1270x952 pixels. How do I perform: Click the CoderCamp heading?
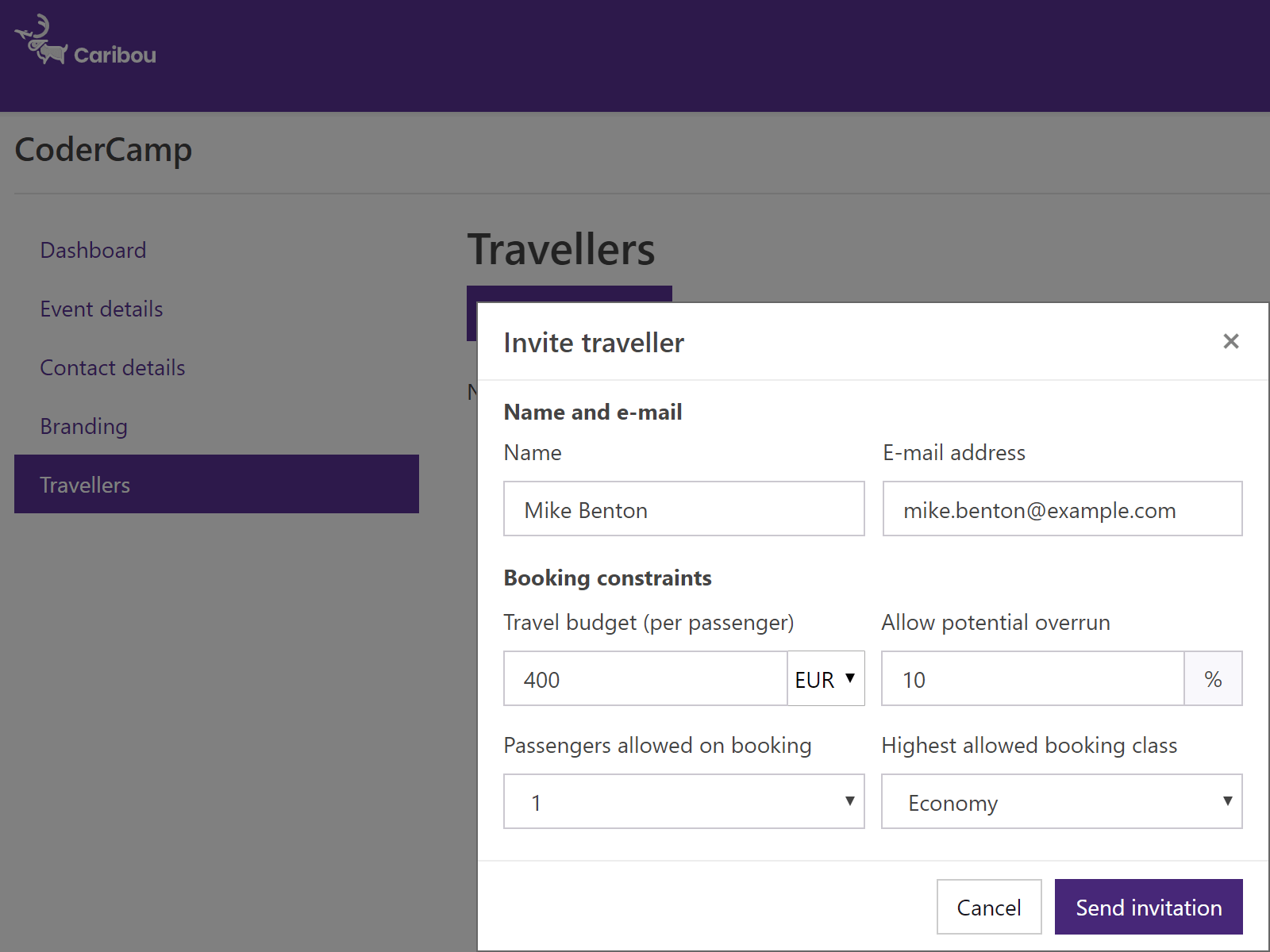pos(103,149)
